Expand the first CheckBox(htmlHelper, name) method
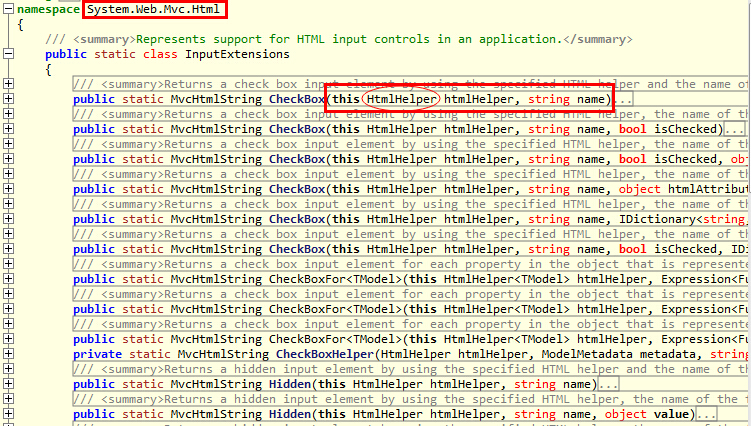Image resolution: width=751 pixels, height=426 pixels. [8, 99]
